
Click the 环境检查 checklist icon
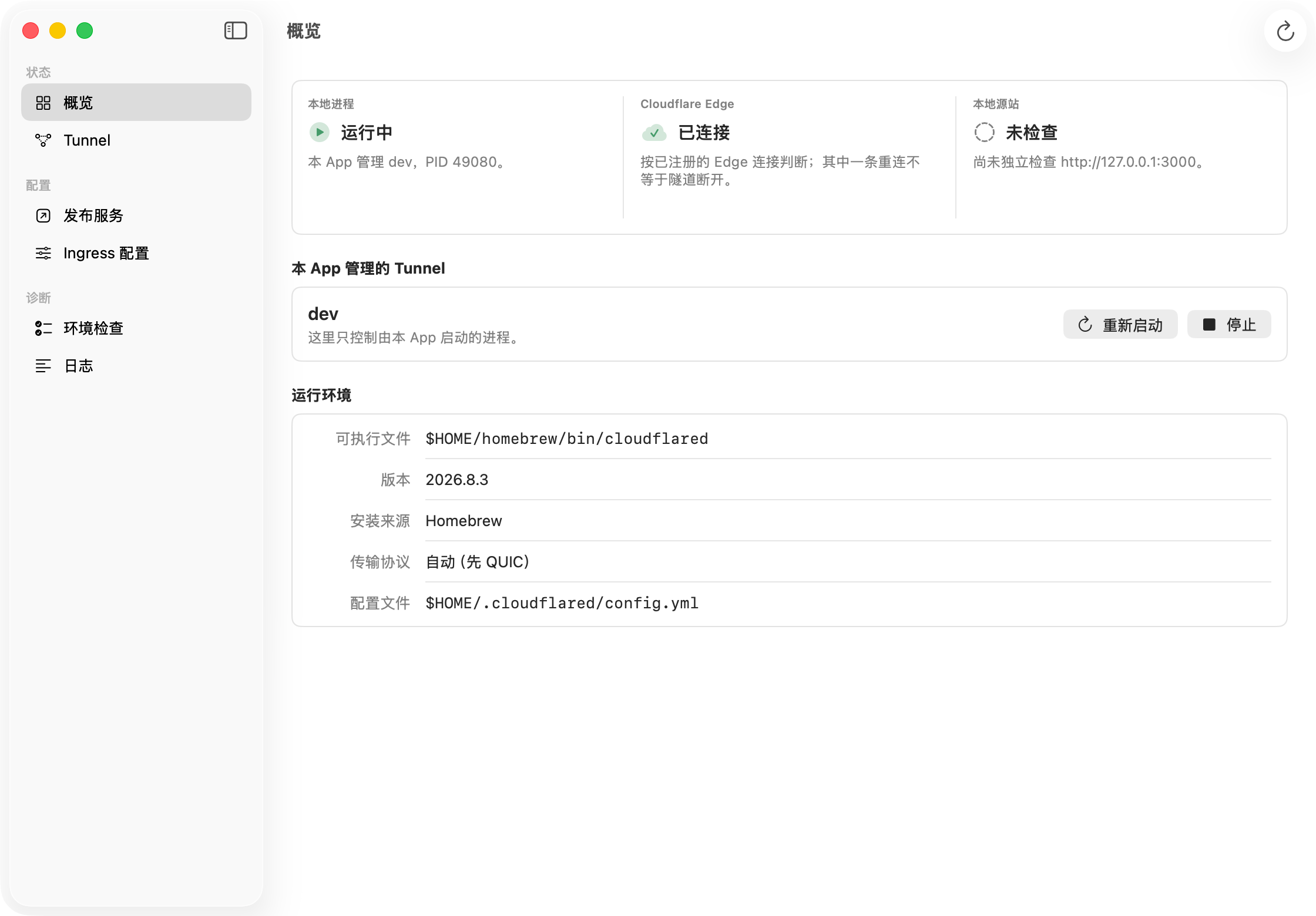[x=43, y=328]
